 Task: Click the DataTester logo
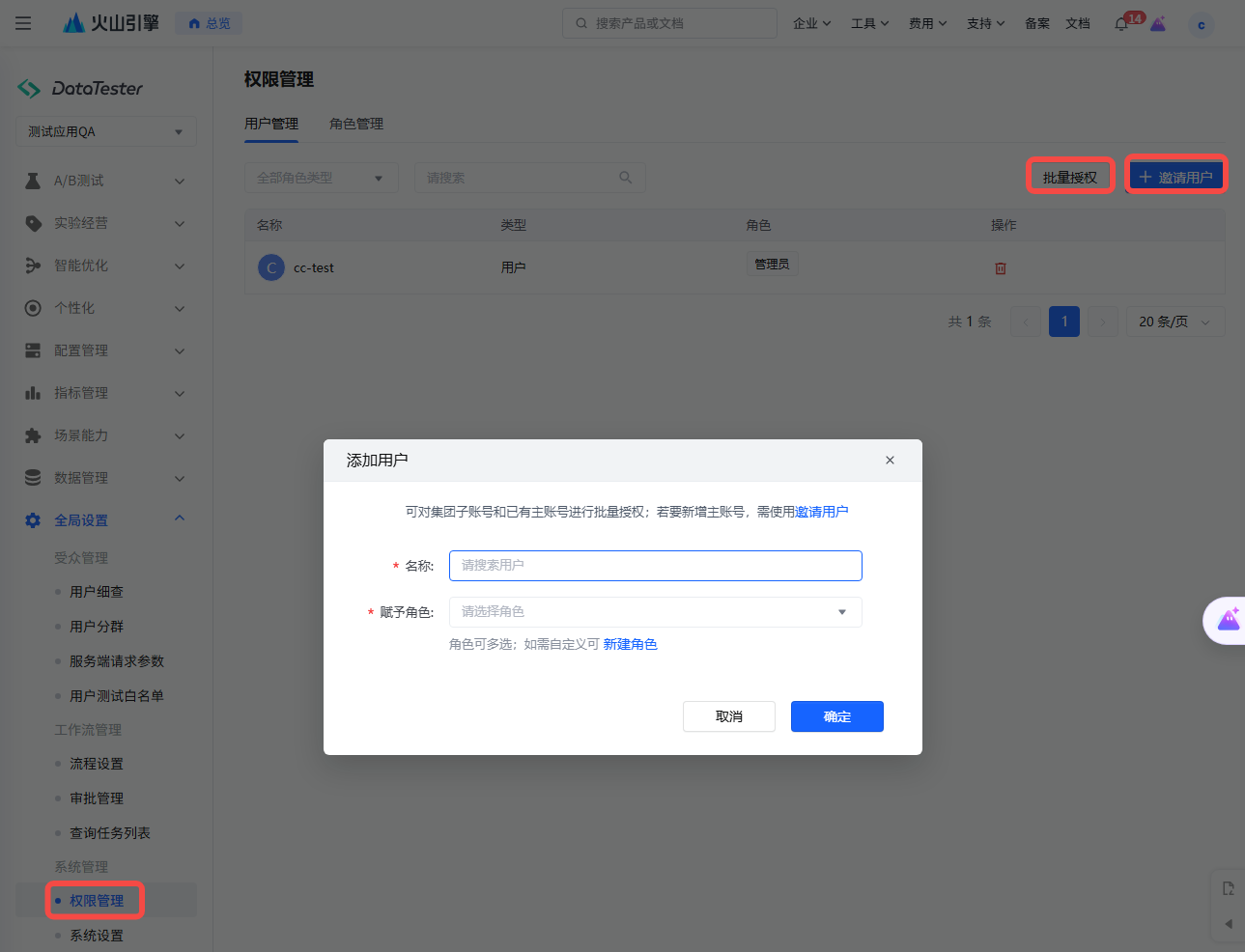[x=80, y=88]
